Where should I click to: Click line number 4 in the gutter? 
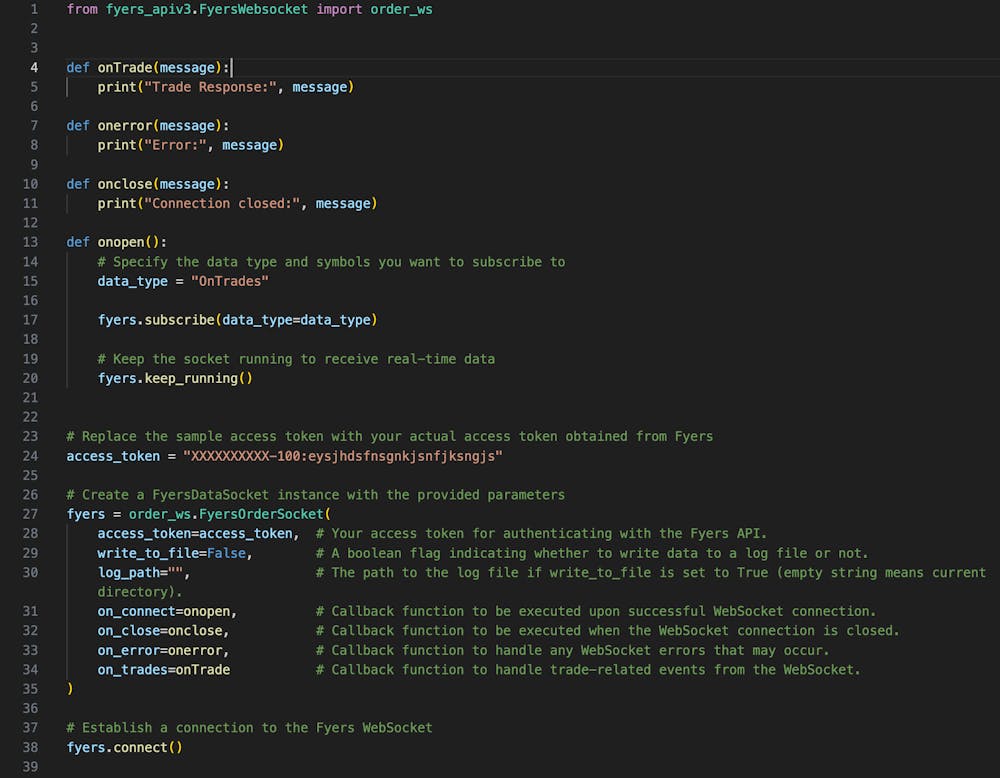[x=34, y=67]
